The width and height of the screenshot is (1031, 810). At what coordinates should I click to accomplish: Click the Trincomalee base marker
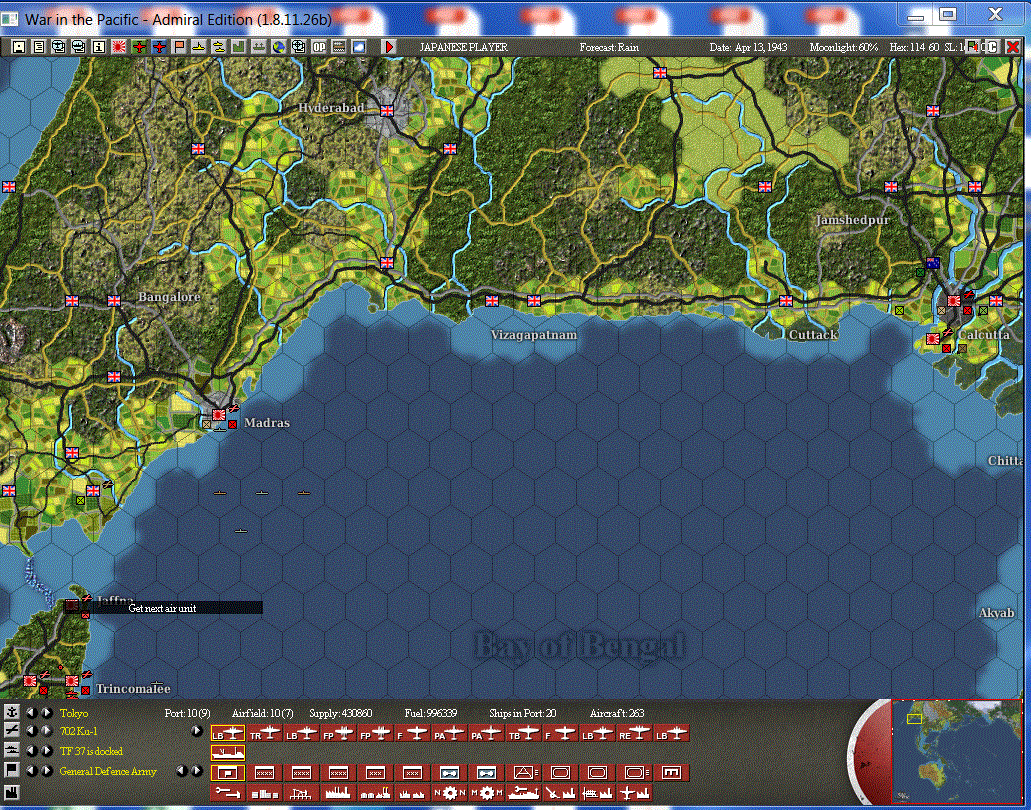[x=72, y=680]
